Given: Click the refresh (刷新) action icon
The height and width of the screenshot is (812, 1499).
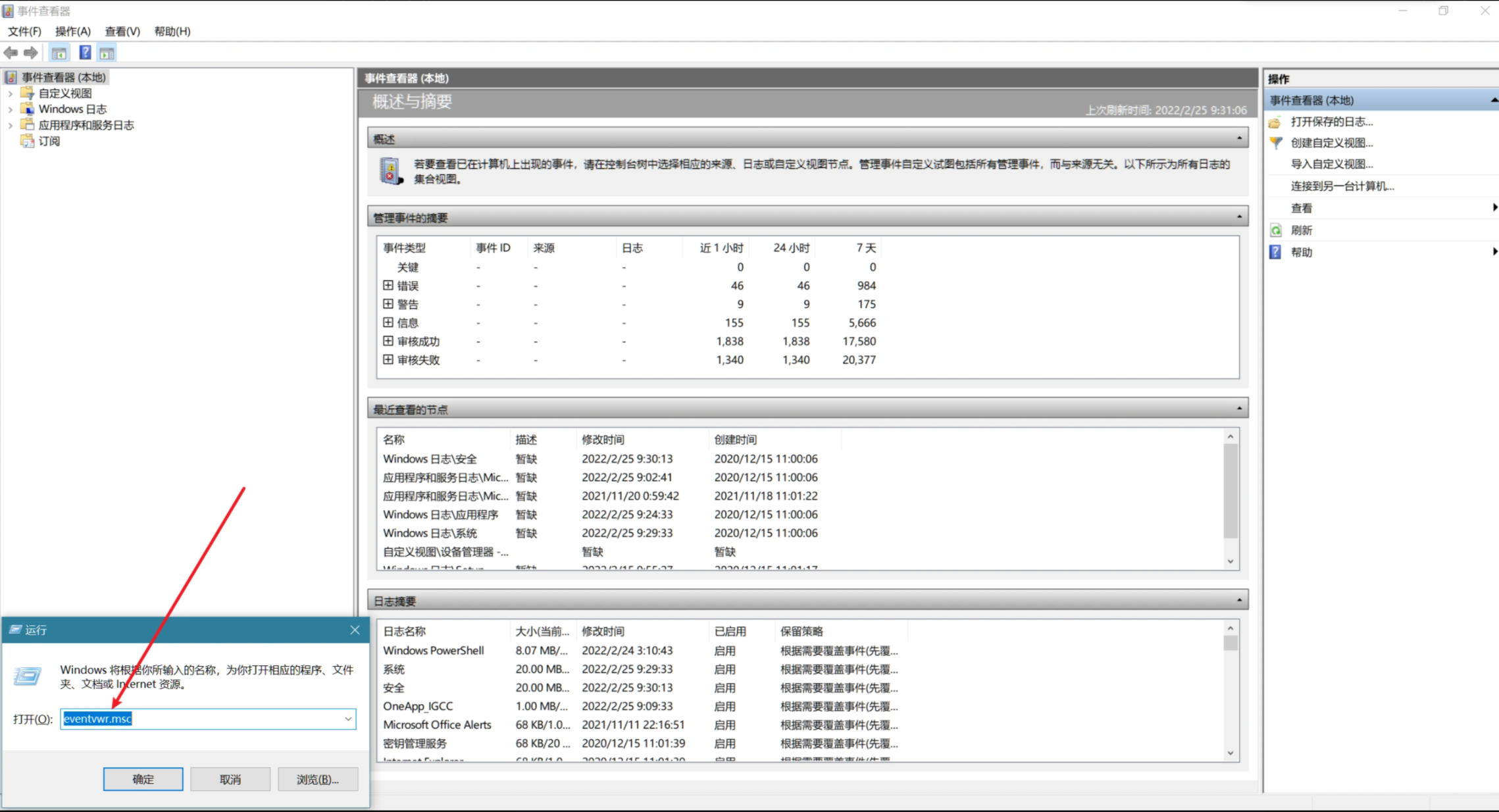Looking at the screenshot, I should 1275,230.
